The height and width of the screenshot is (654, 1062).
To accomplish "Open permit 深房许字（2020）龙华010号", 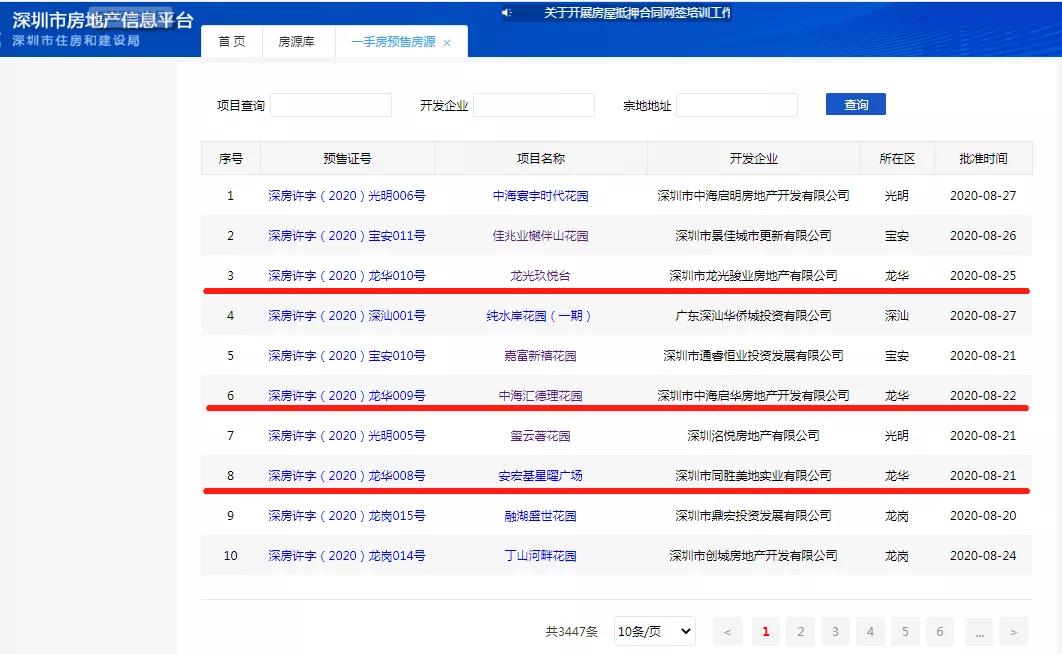I will pyautogui.click(x=345, y=275).
